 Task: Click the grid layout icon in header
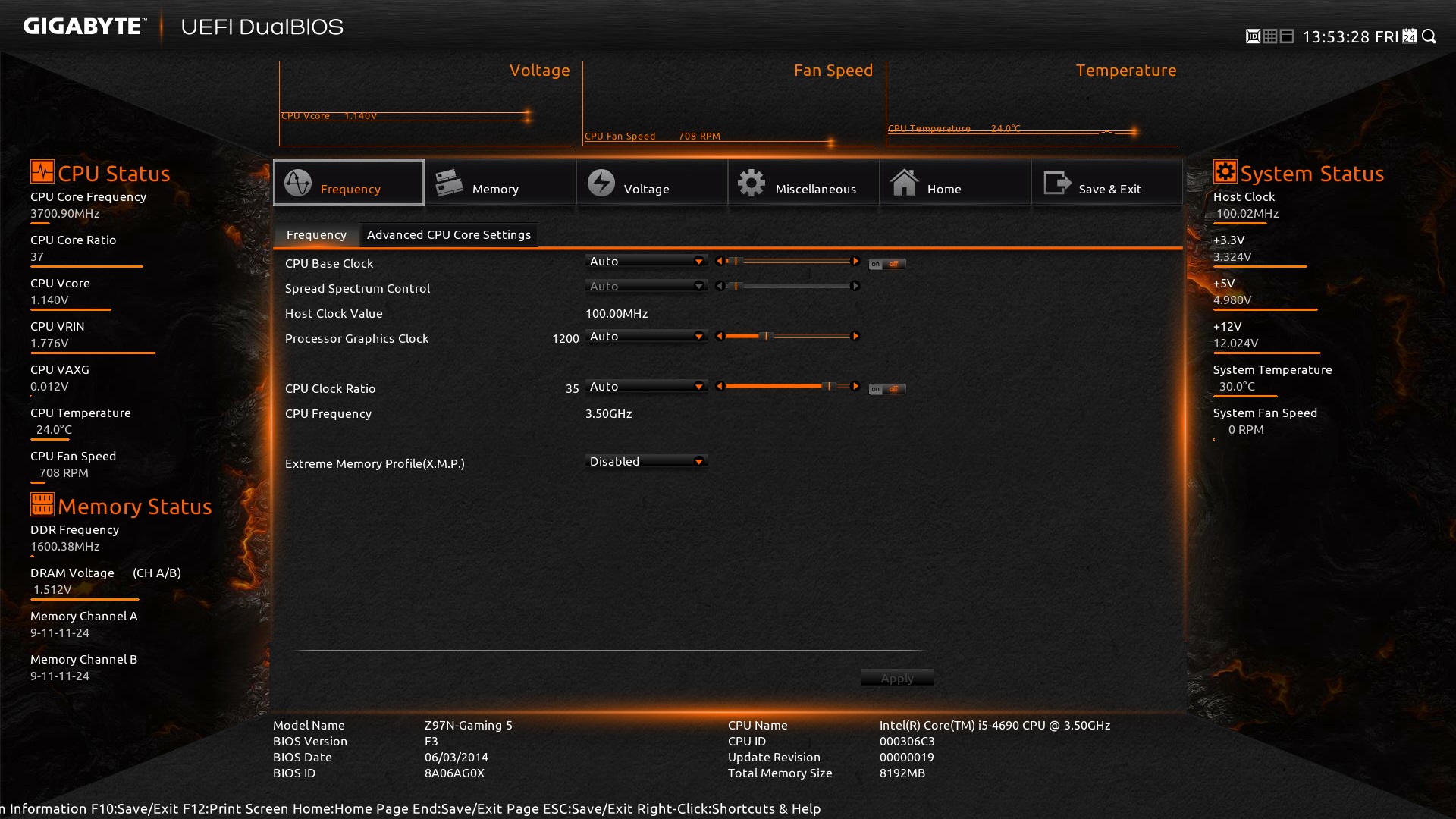tap(1270, 36)
